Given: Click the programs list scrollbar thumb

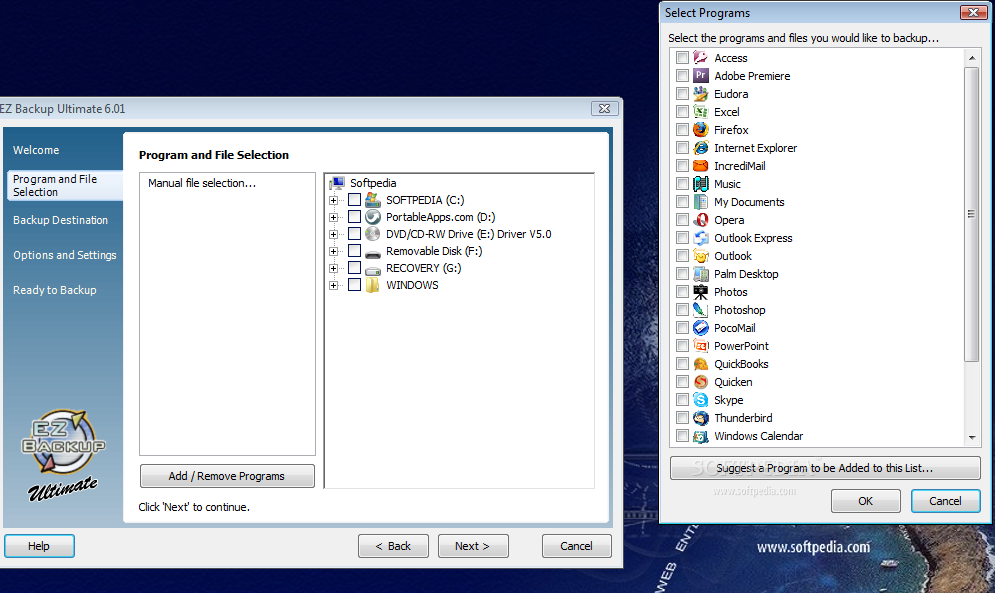Looking at the screenshot, I should tap(972, 214).
